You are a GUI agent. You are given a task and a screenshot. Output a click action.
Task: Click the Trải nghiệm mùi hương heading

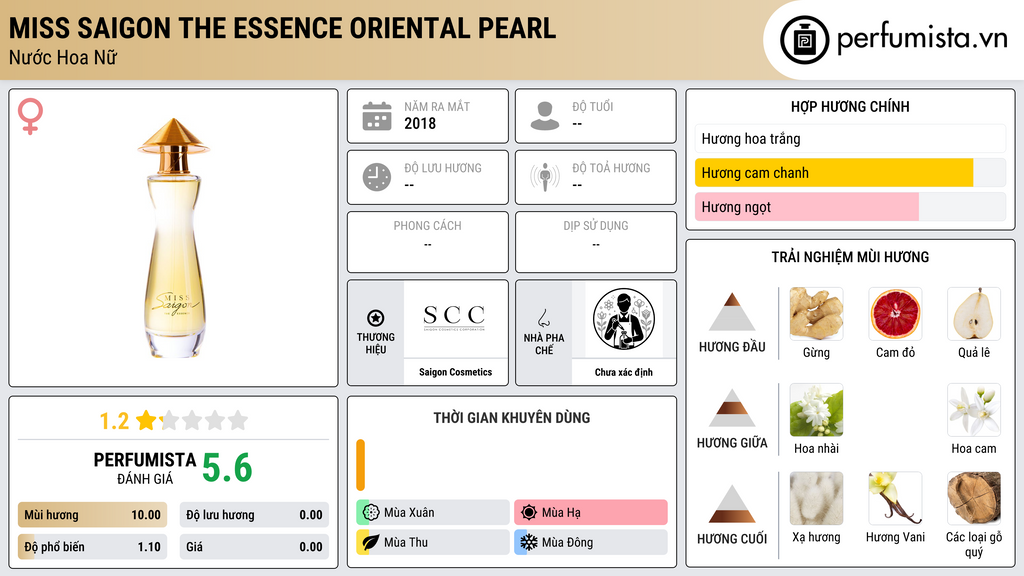coord(850,257)
